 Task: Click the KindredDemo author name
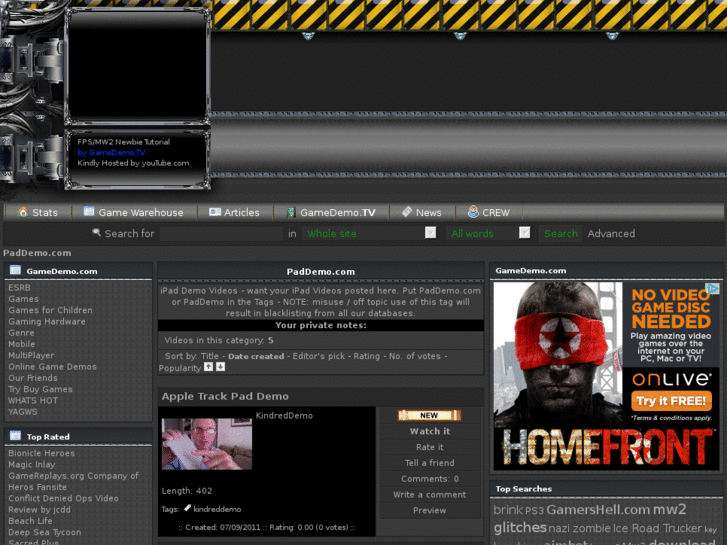click(x=284, y=416)
